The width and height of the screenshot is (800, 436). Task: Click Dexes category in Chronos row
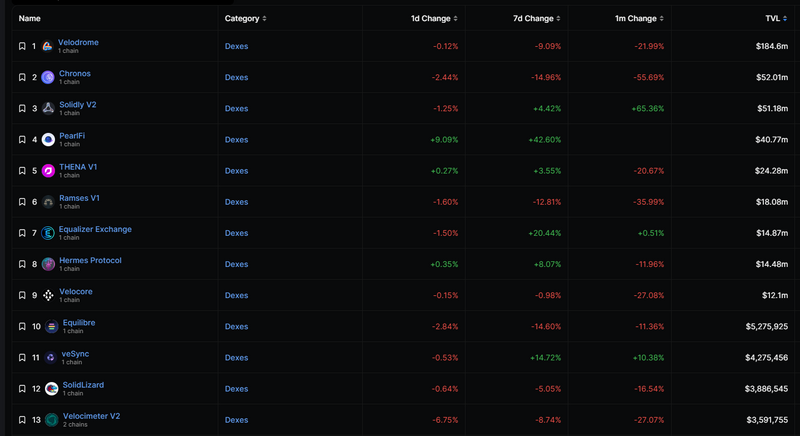tap(236, 78)
